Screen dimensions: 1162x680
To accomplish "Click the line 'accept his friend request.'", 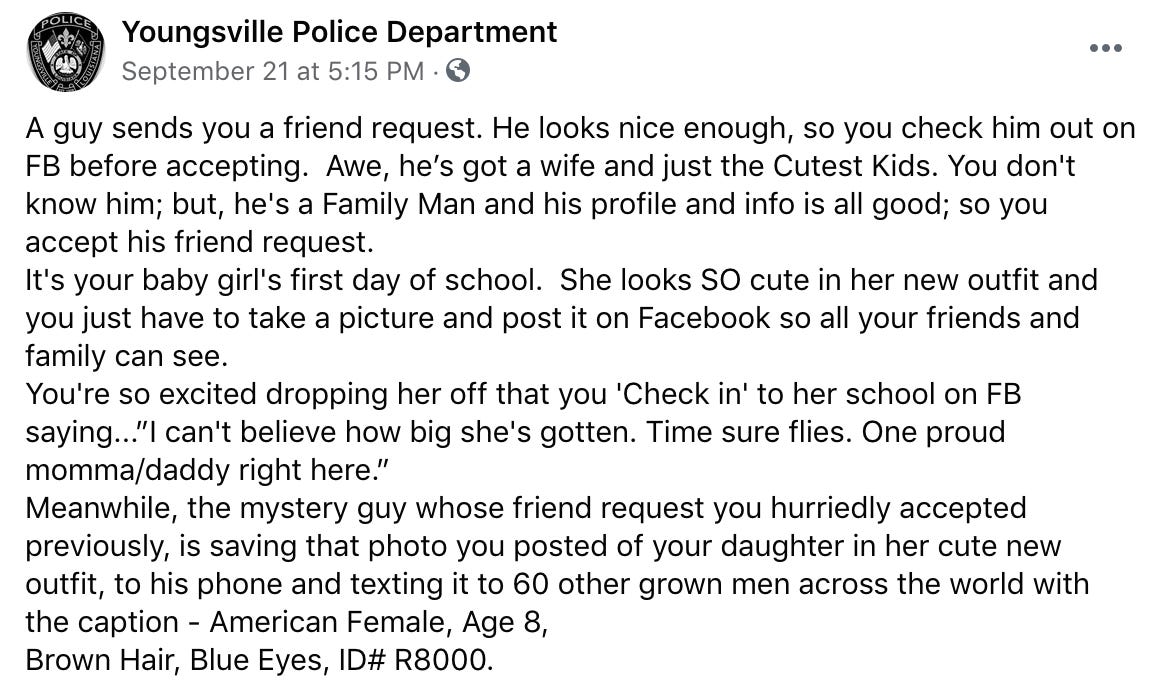I will pos(199,242).
